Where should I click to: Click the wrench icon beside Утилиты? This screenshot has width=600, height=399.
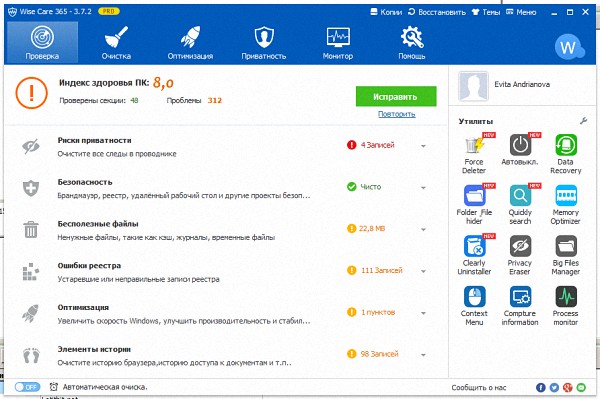point(583,121)
